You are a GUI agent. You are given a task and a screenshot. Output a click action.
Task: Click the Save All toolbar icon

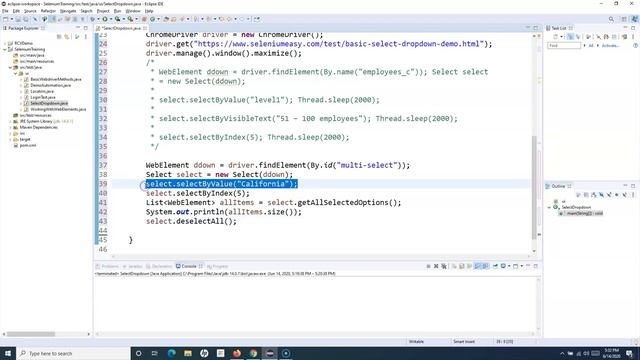pyautogui.click(x=26, y=19)
